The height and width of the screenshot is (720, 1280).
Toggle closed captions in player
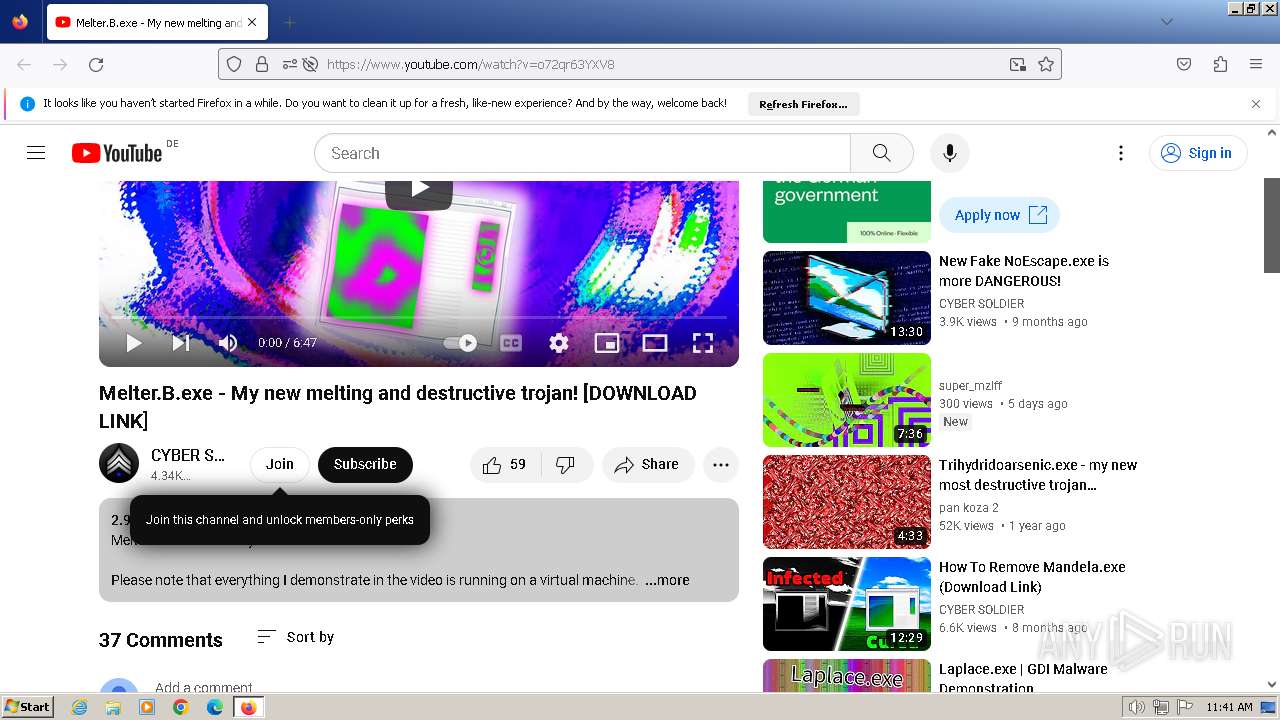coord(511,343)
